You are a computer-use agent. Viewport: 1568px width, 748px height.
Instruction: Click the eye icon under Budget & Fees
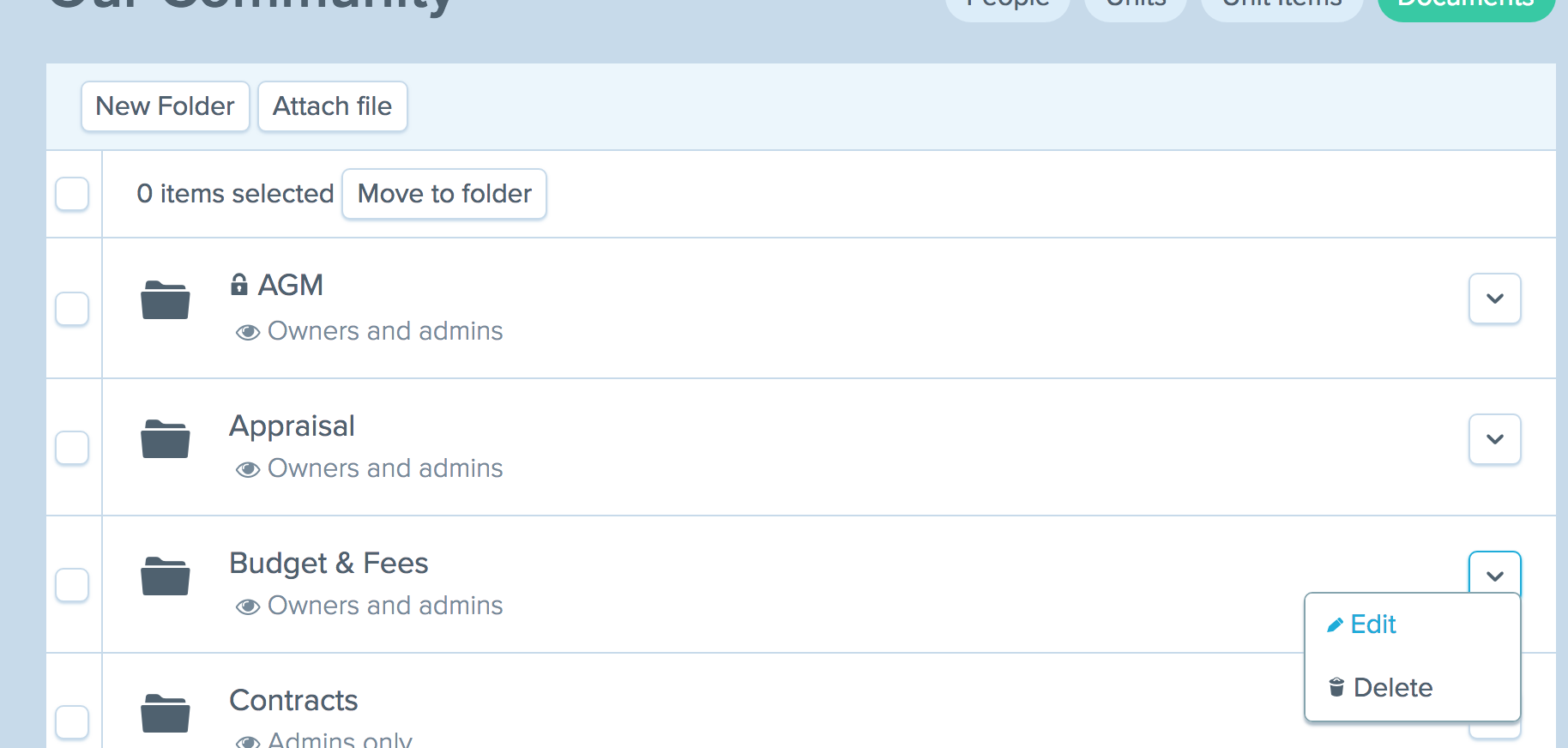[x=248, y=606]
